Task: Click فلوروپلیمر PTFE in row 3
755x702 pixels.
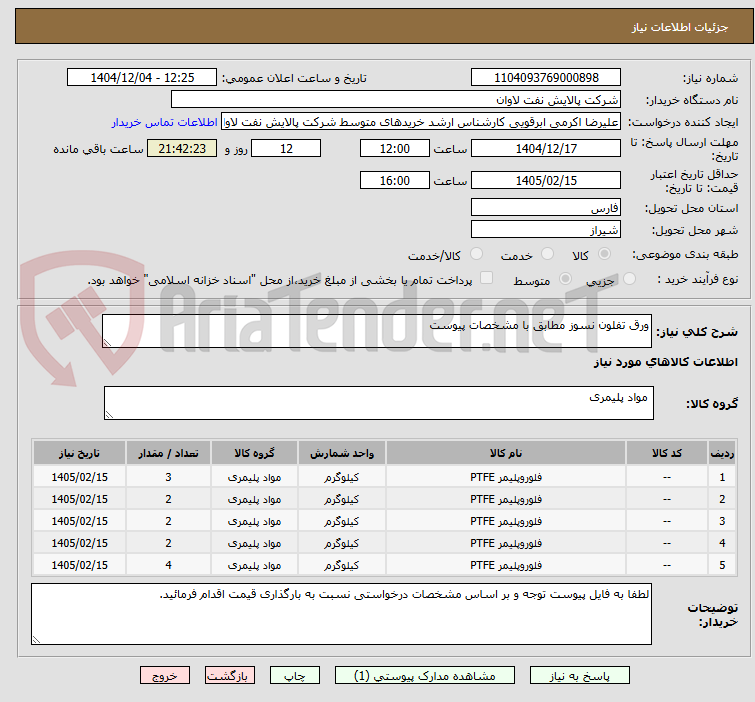Action: 506,521
